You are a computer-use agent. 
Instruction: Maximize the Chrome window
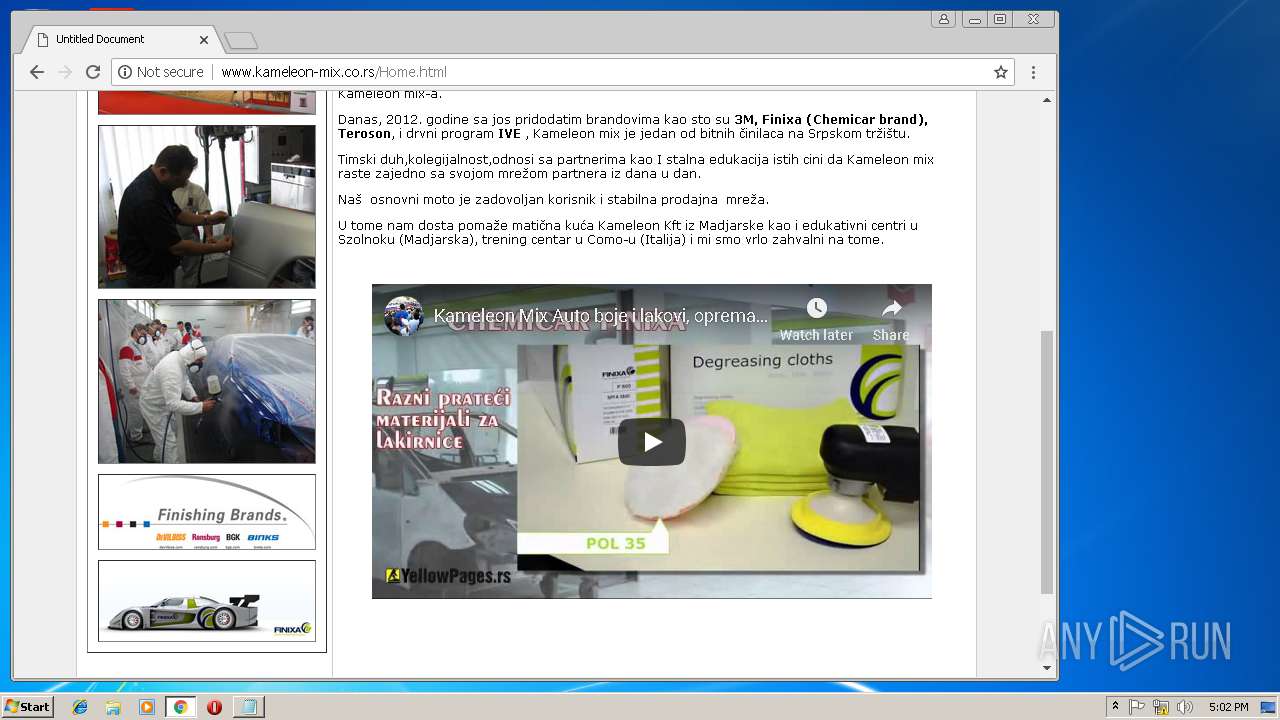point(999,19)
